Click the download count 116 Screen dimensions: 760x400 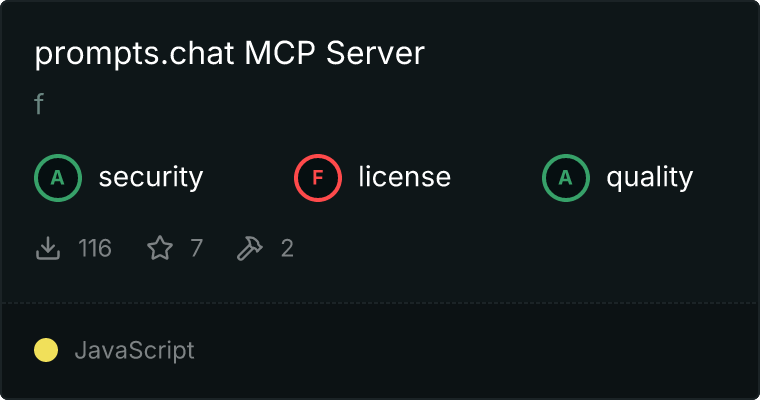[95, 248]
